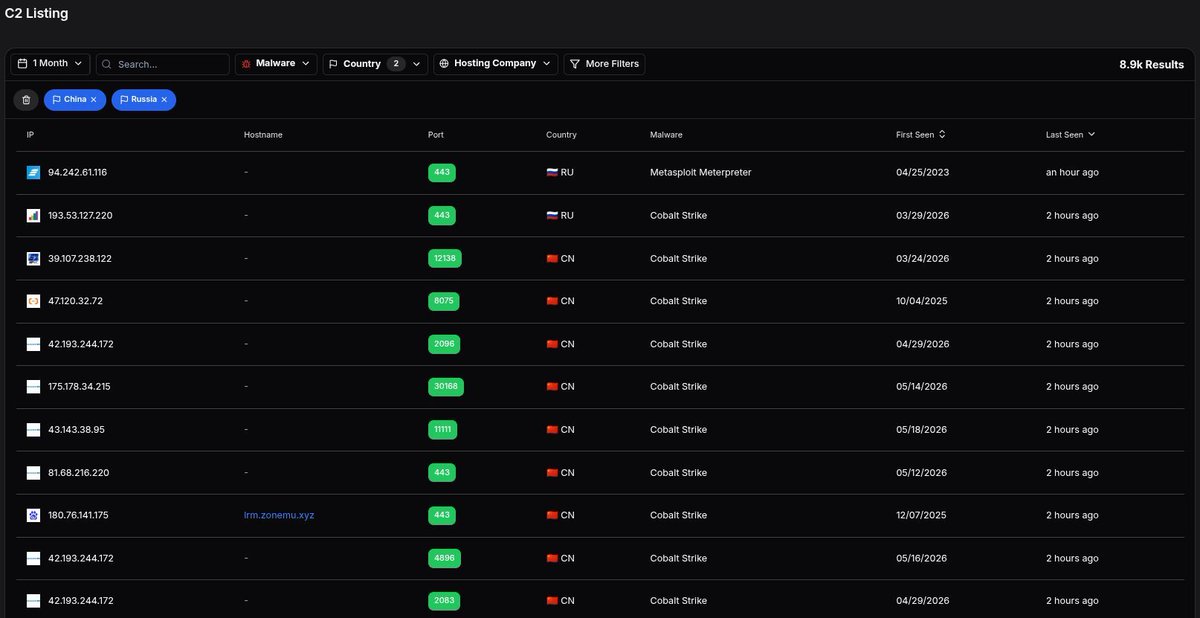Click the provider icon beside 39.107.238.122
Screen dimensions: 1200x618
[x=33, y=258]
